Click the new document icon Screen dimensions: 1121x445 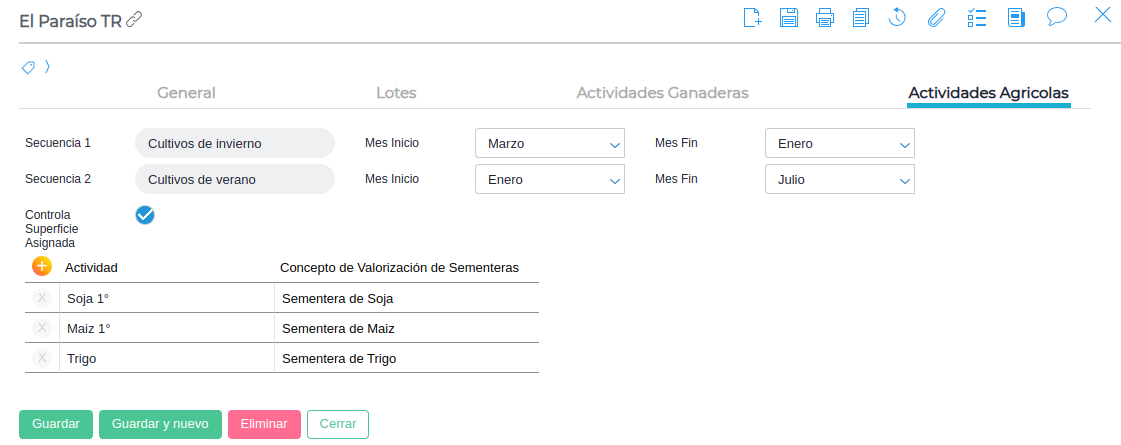pos(753,17)
